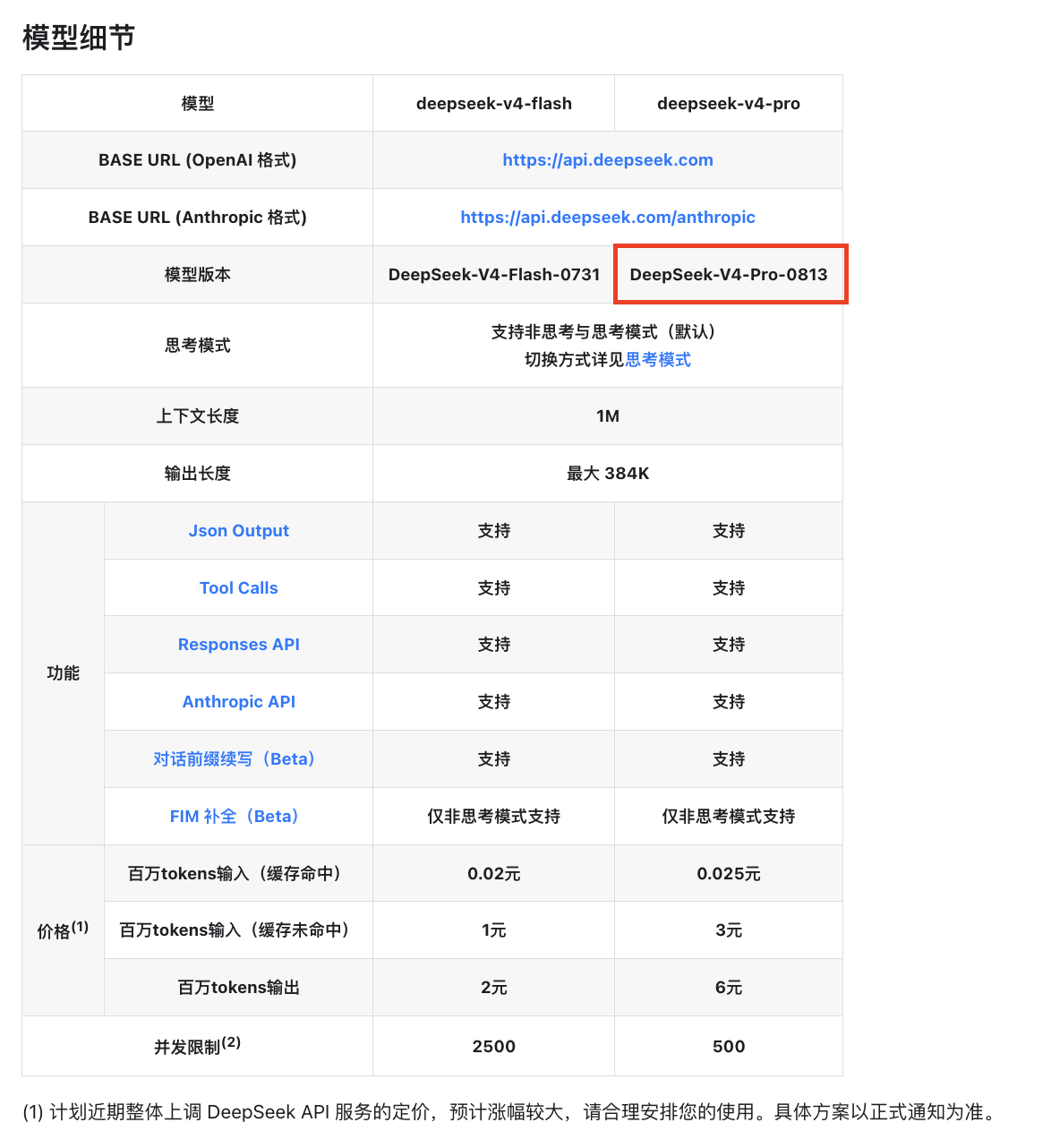Click flash column 支持 in 对话前缀续写 row
This screenshot has height=1148, width=1051.
point(494,759)
